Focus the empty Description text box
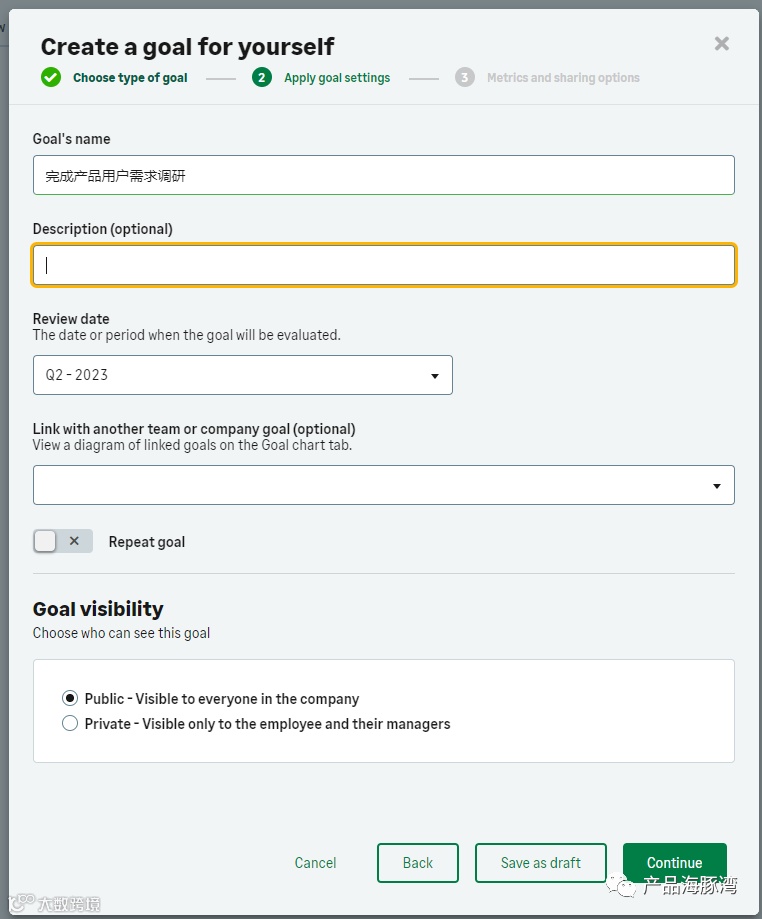 point(384,265)
